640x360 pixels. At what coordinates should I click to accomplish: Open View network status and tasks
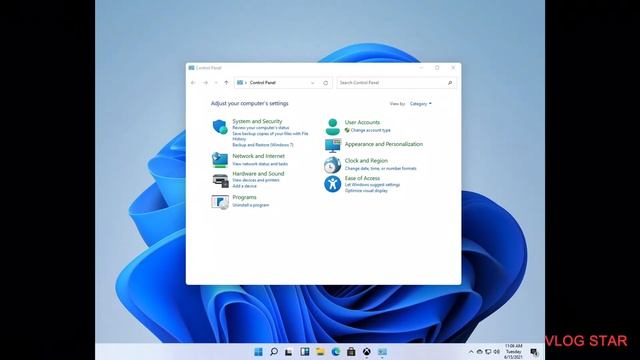(260, 164)
